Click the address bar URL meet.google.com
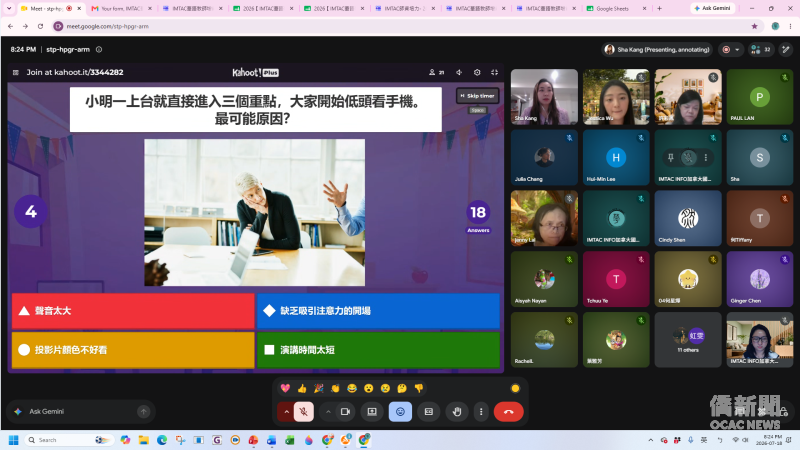This screenshot has width=800, height=450. (x=108, y=26)
